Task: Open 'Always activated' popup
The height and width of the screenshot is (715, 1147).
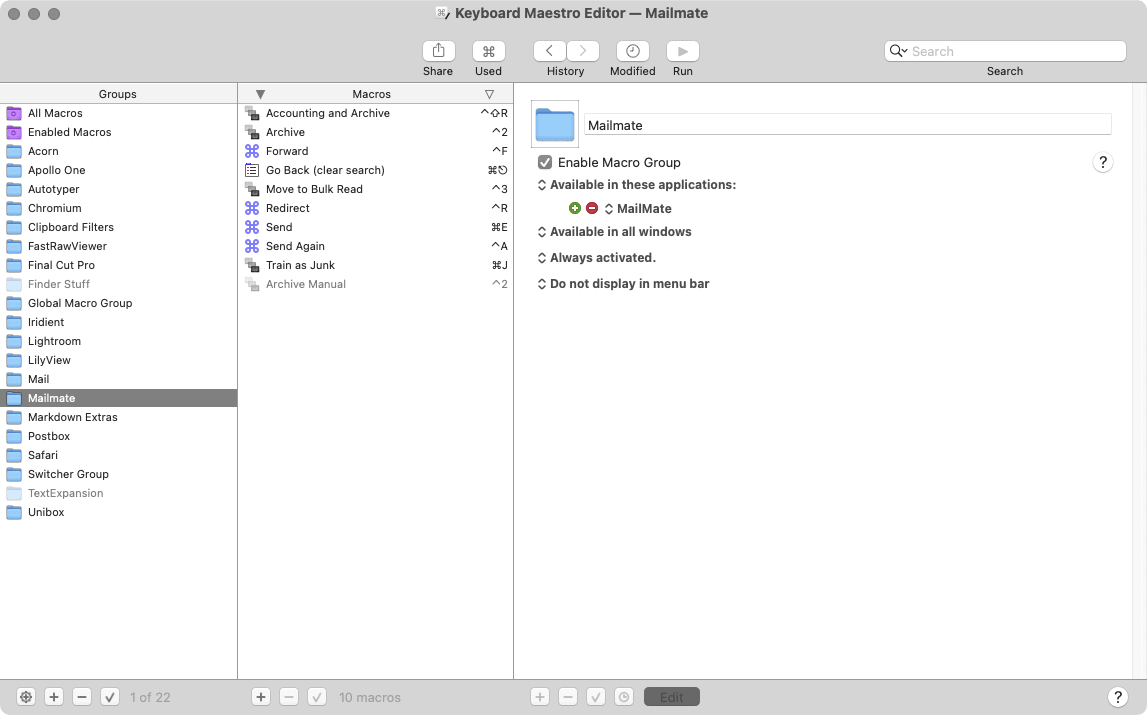Action: click(597, 258)
